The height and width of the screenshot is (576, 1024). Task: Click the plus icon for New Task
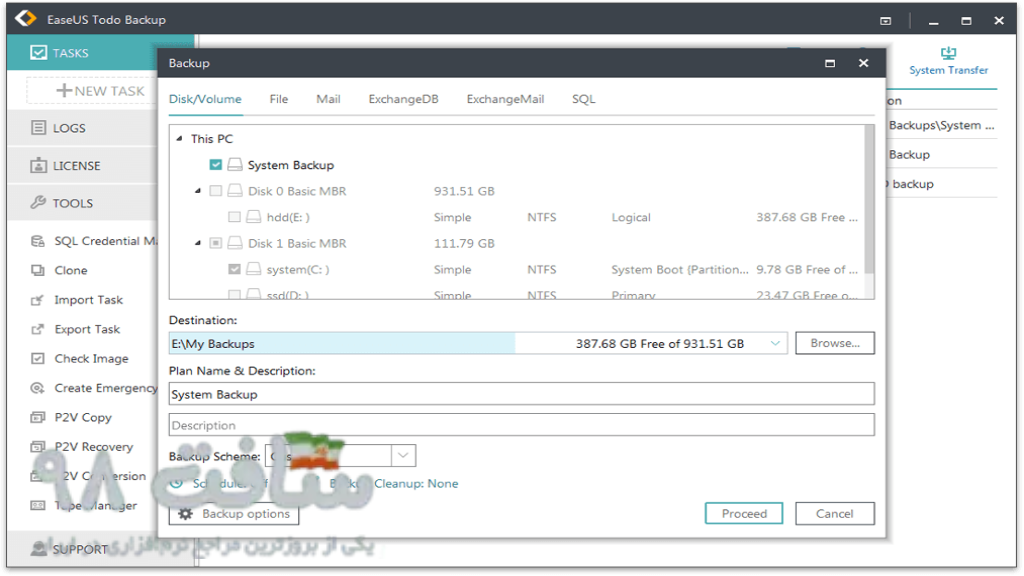[x=64, y=90]
